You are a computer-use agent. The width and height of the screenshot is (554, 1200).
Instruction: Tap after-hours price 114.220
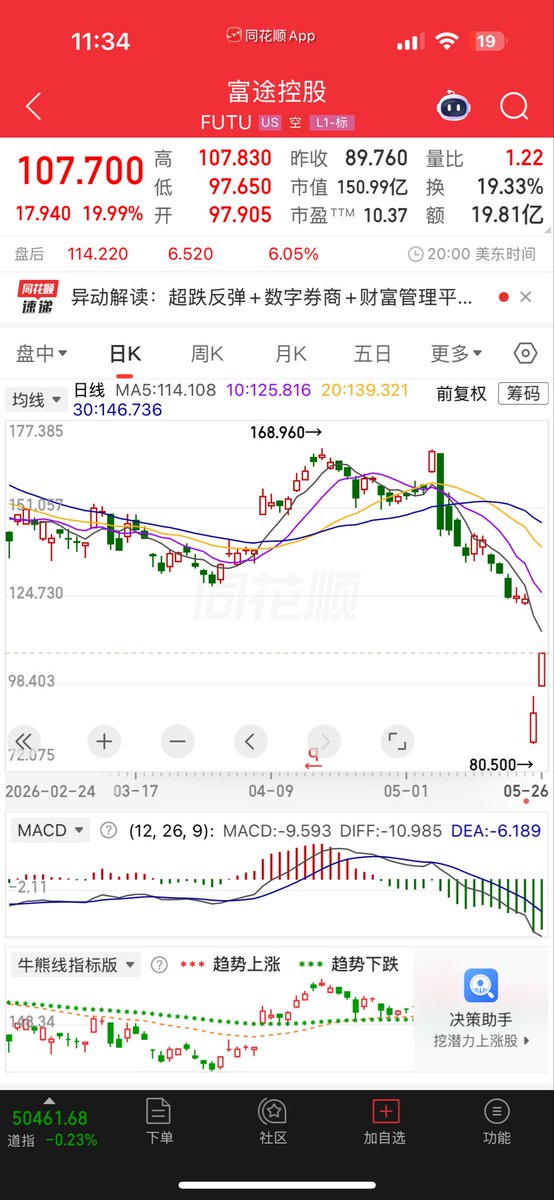click(x=96, y=254)
